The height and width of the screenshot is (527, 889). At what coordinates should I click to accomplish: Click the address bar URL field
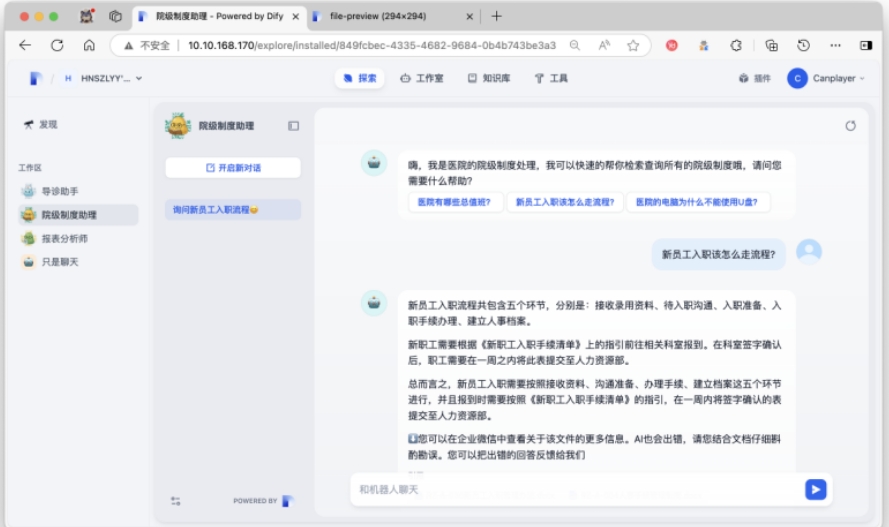click(x=372, y=45)
